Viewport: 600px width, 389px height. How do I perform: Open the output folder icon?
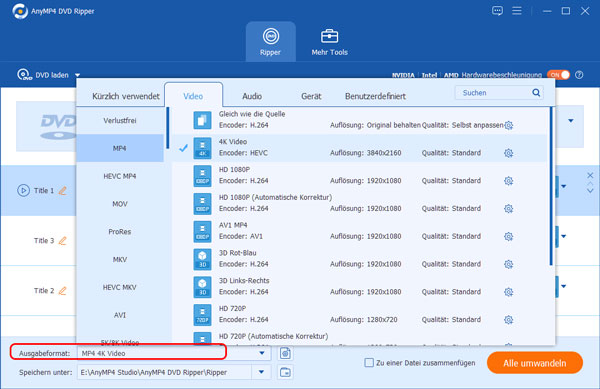tap(285, 372)
